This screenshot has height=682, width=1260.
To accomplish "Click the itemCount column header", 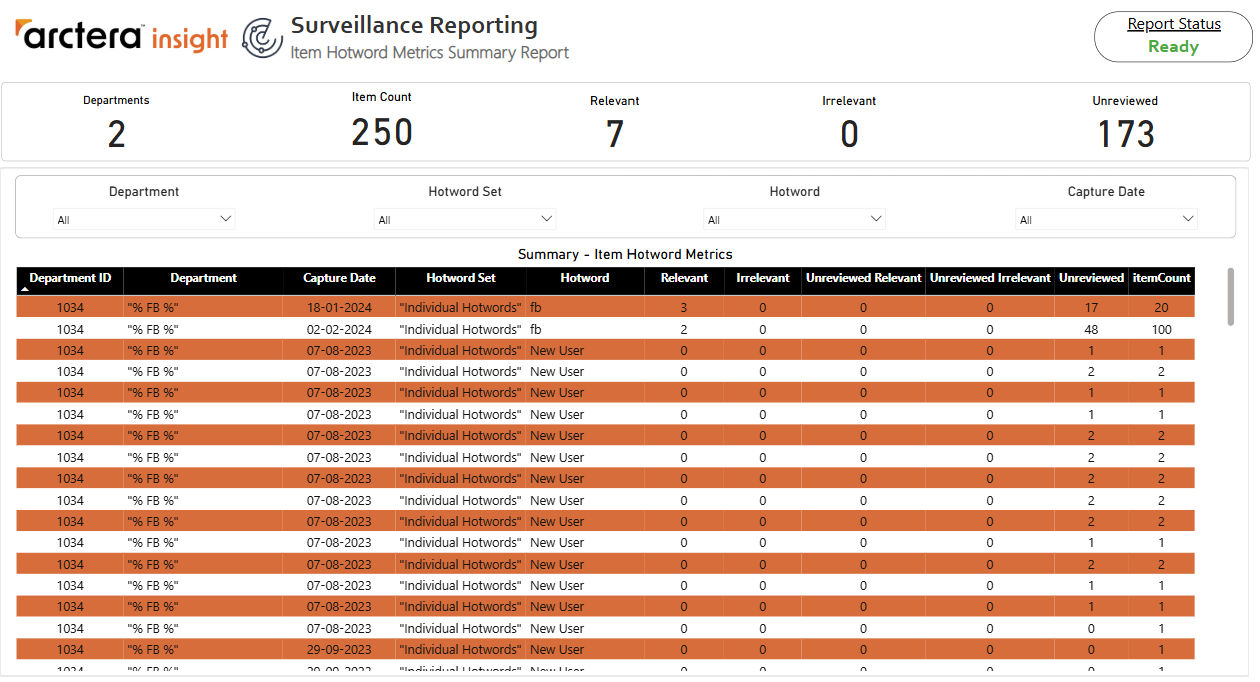I will 1161,278.
